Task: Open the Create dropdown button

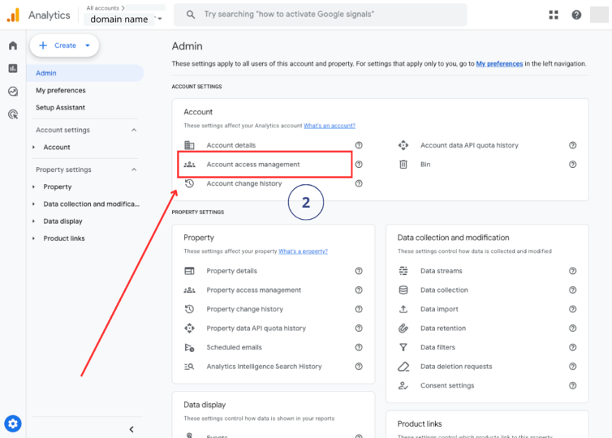Action: (64, 46)
